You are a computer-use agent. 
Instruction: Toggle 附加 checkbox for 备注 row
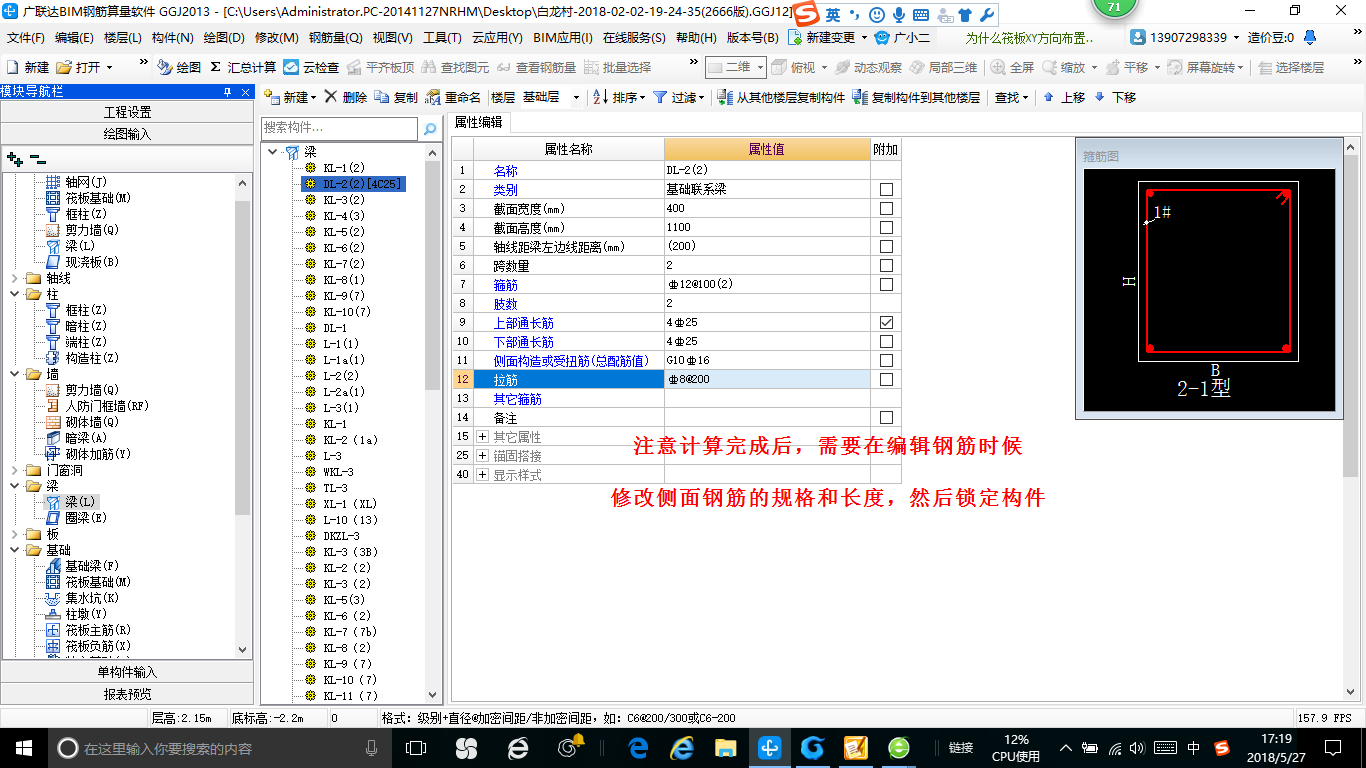pyautogui.click(x=886, y=418)
